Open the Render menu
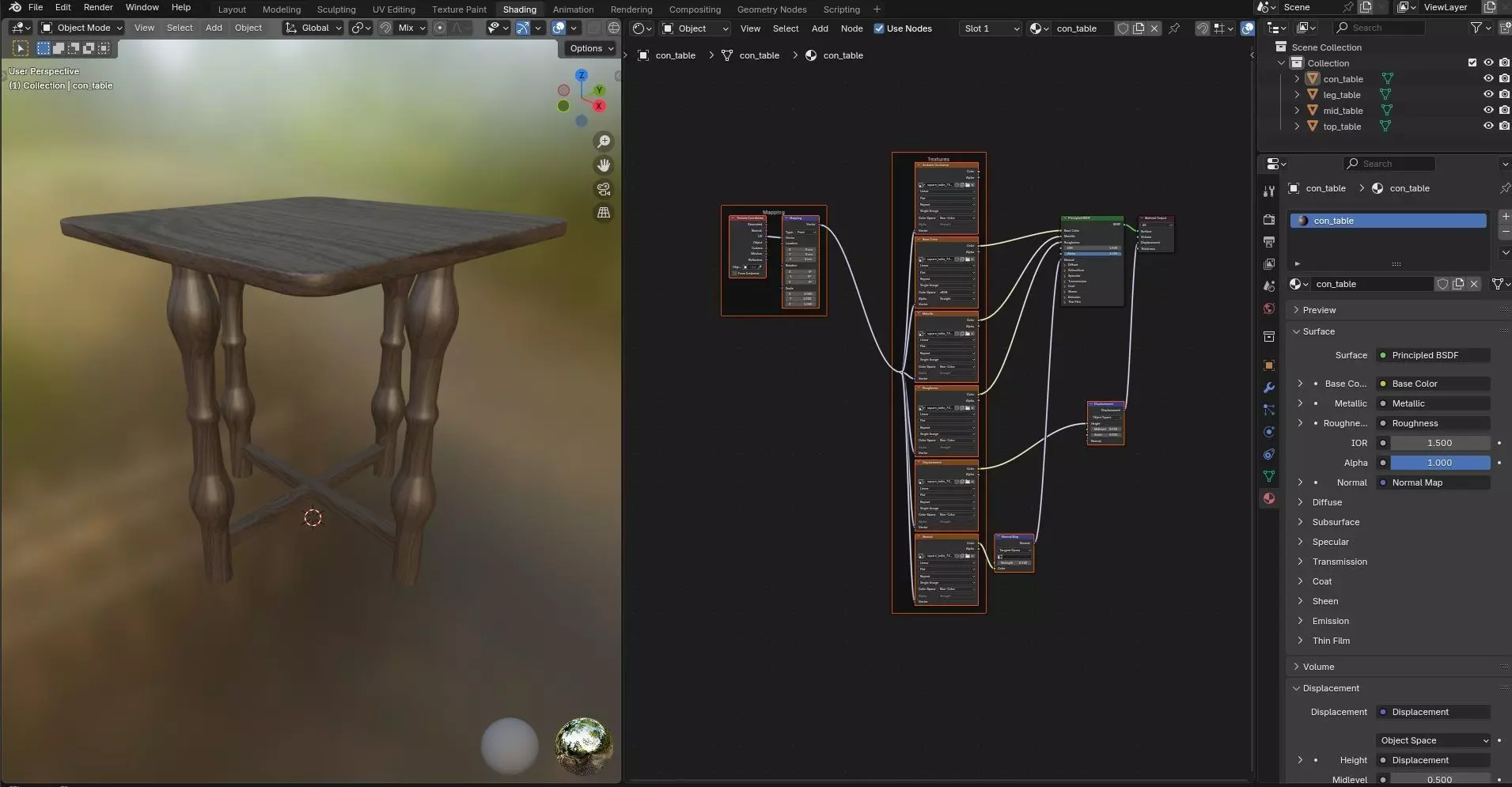The image size is (1512, 787). 98,7
